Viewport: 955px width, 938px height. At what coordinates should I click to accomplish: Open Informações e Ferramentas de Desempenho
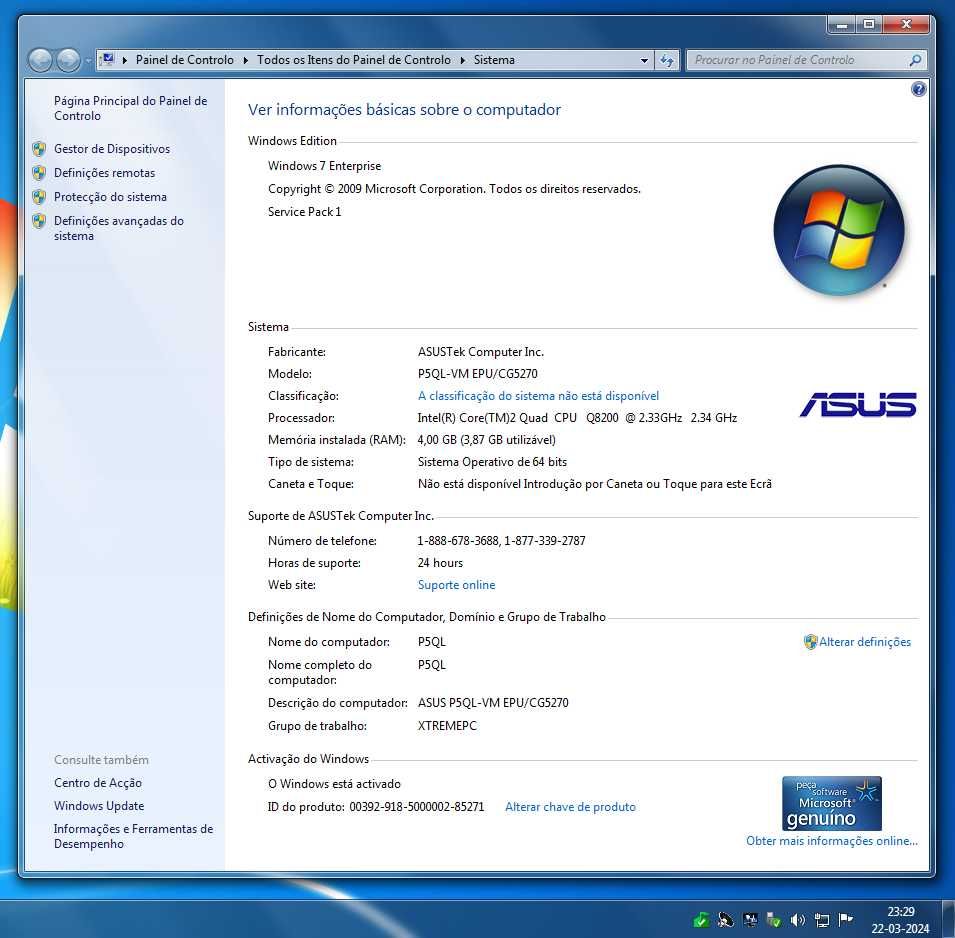pos(133,836)
